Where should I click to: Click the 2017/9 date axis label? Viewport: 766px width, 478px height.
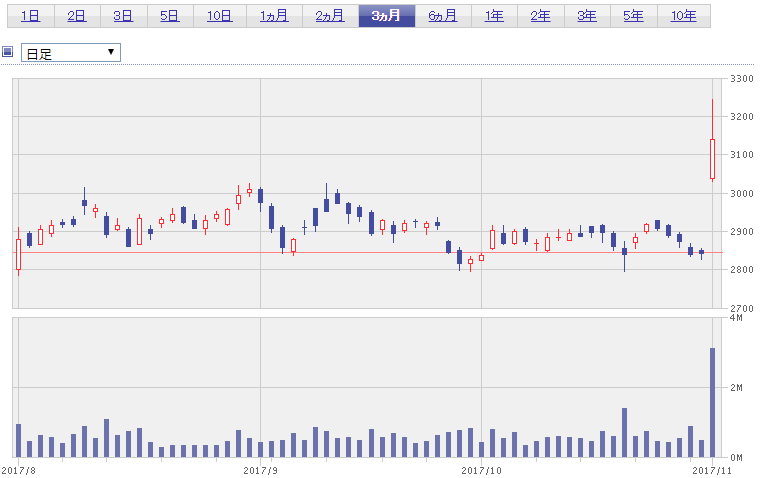(260, 471)
